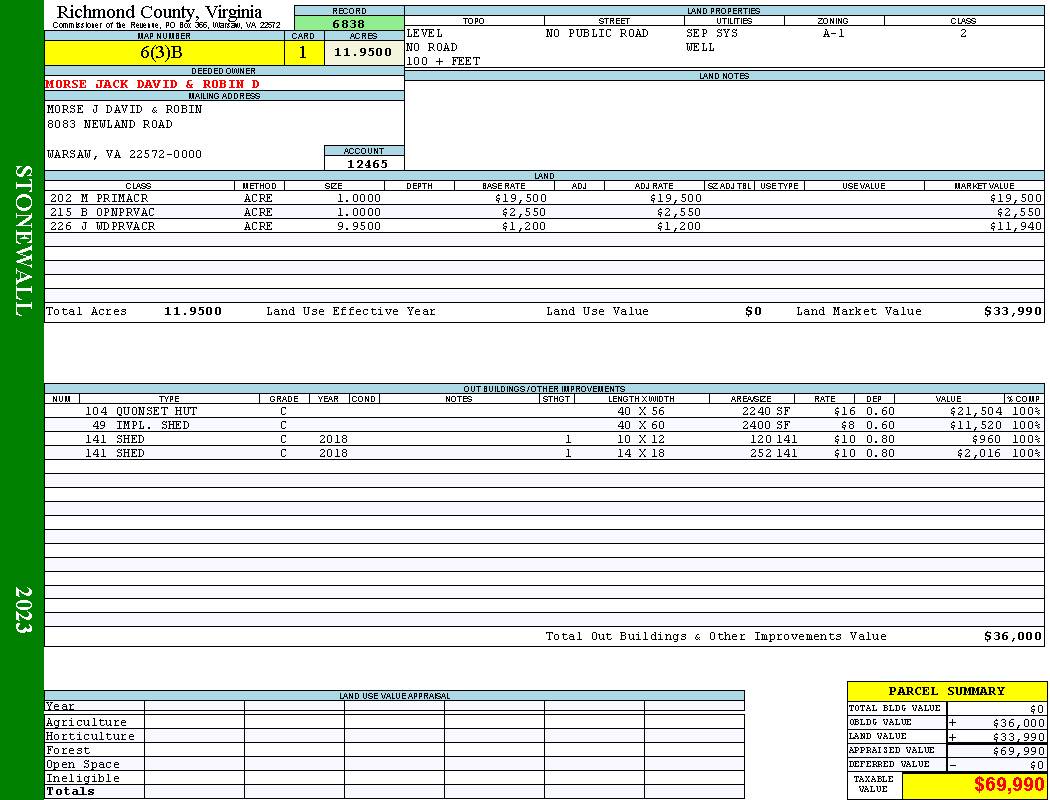
Task: Click the 14 X 18 shed dimensions
Action: 640,453
